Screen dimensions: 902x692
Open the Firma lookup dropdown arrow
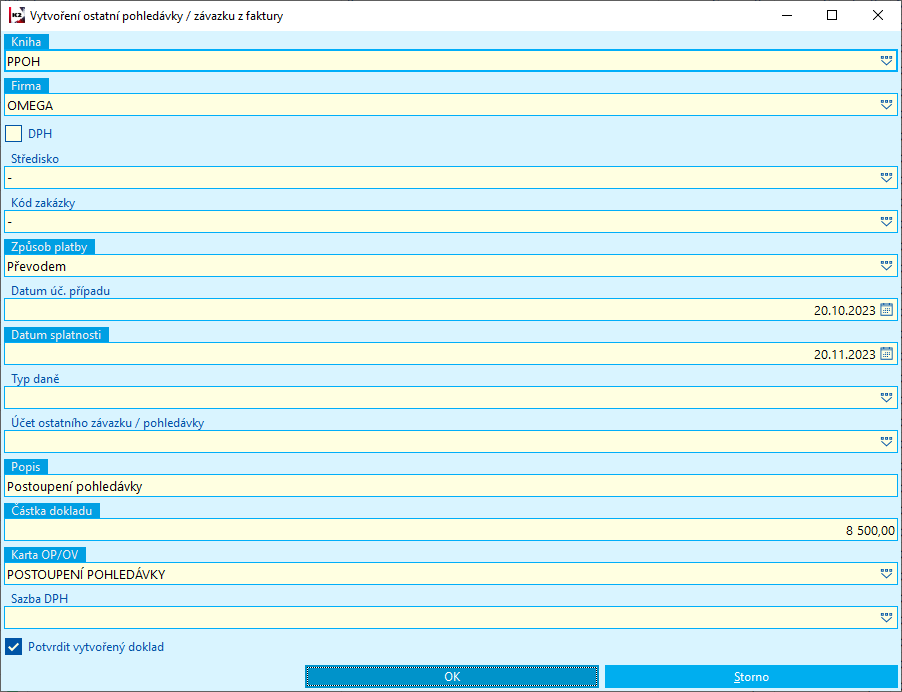tap(886, 105)
